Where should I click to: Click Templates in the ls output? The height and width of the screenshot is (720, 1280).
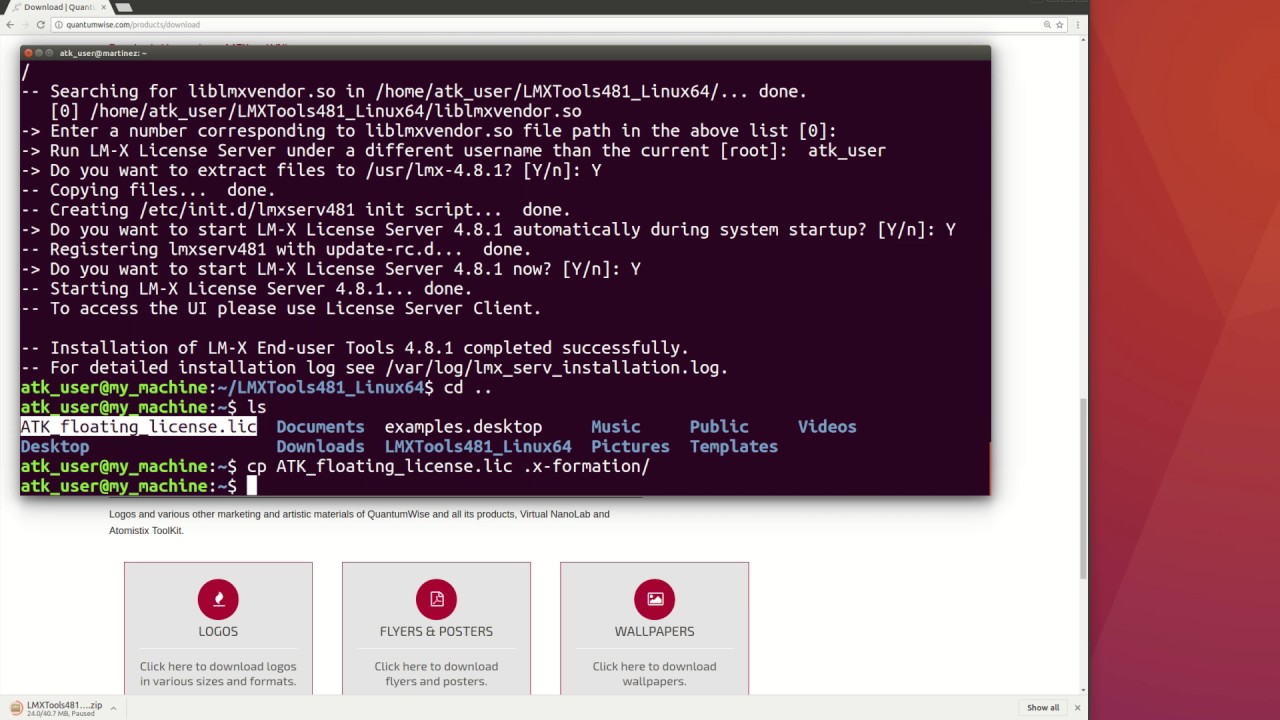tap(733, 447)
